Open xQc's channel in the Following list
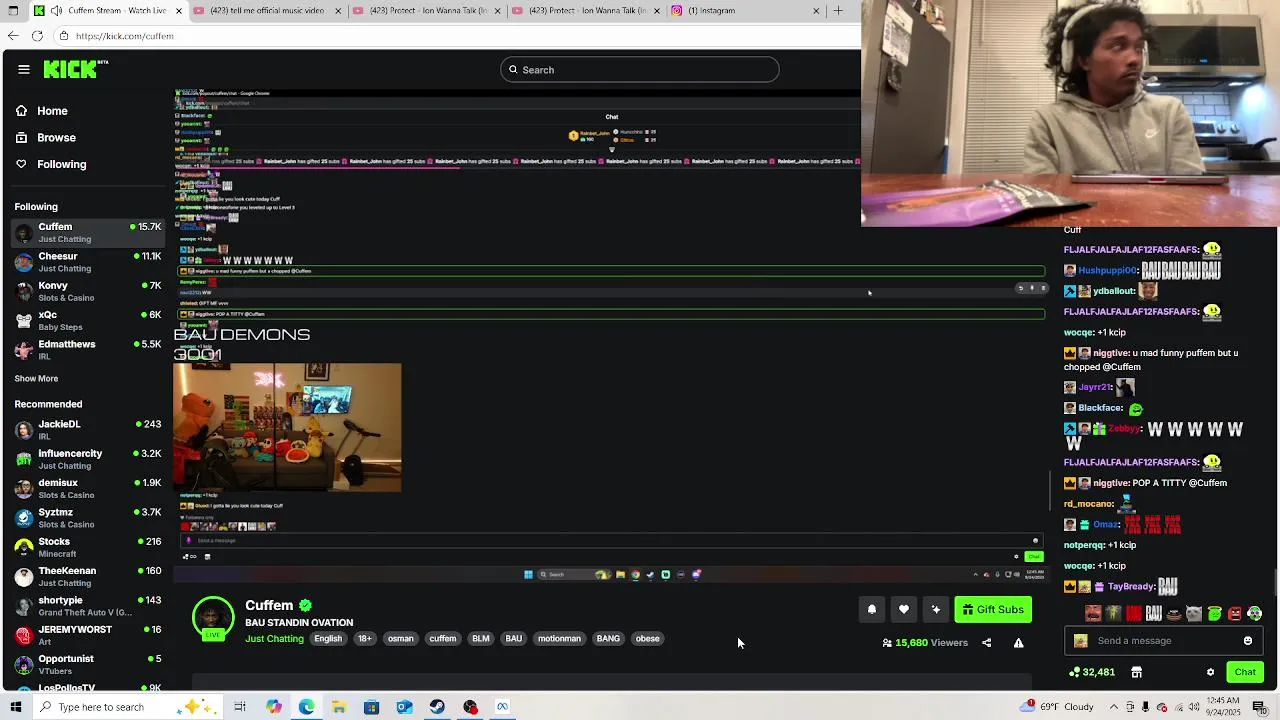1280x720 pixels. (x=88, y=321)
